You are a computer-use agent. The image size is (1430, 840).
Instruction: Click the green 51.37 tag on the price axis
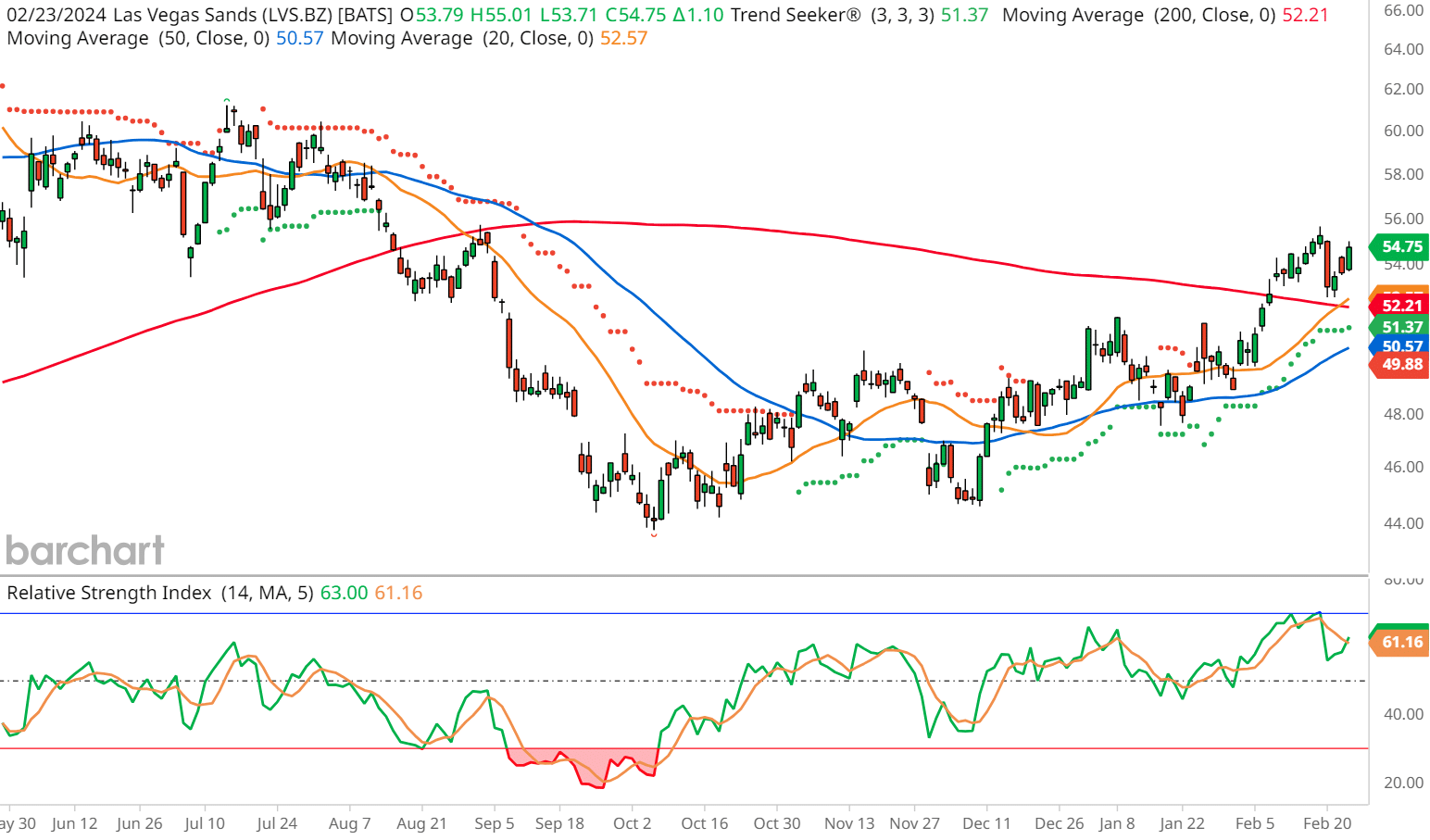1399,327
